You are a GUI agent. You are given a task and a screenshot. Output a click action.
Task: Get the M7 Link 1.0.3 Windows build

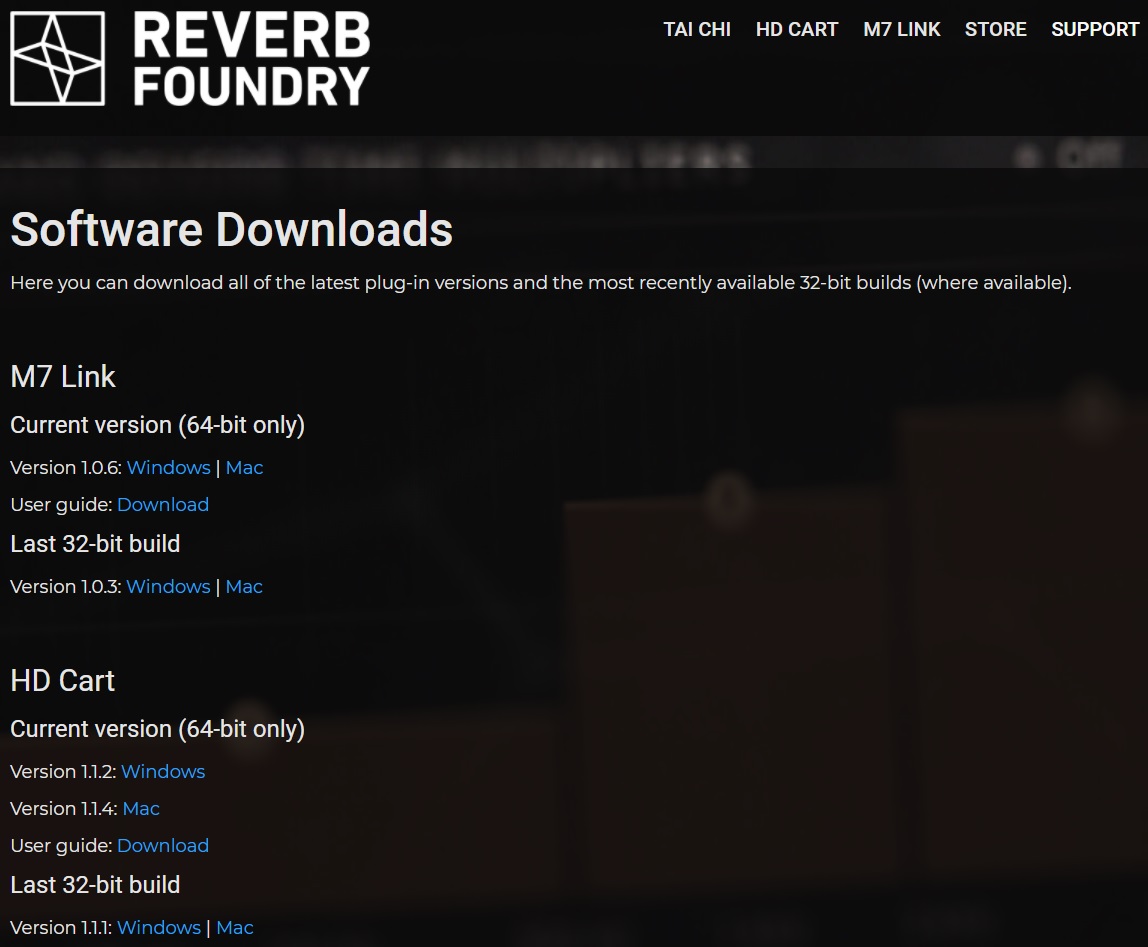click(x=167, y=586)
